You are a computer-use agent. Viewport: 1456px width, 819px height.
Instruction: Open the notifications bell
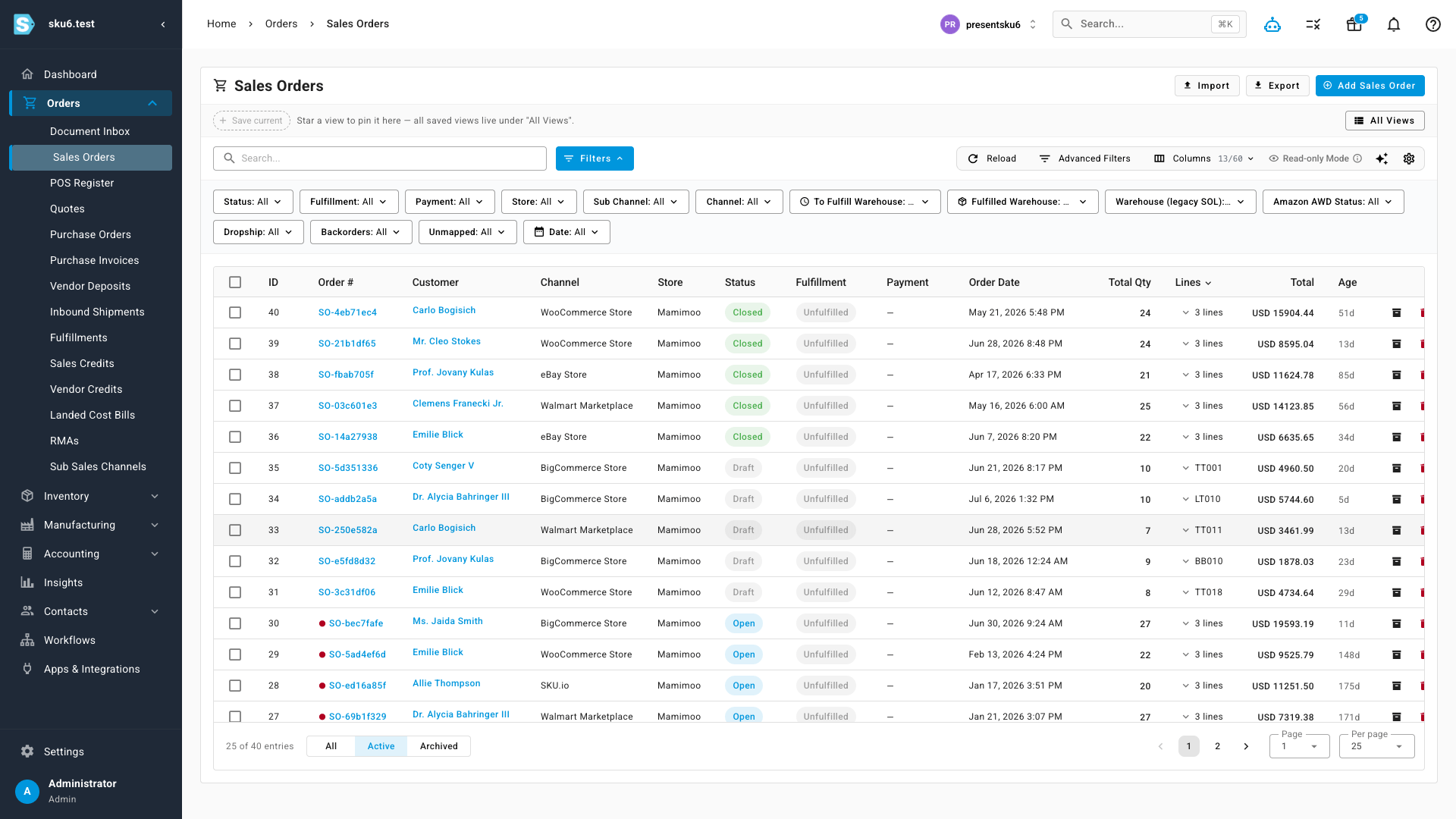coord(1394,24)
